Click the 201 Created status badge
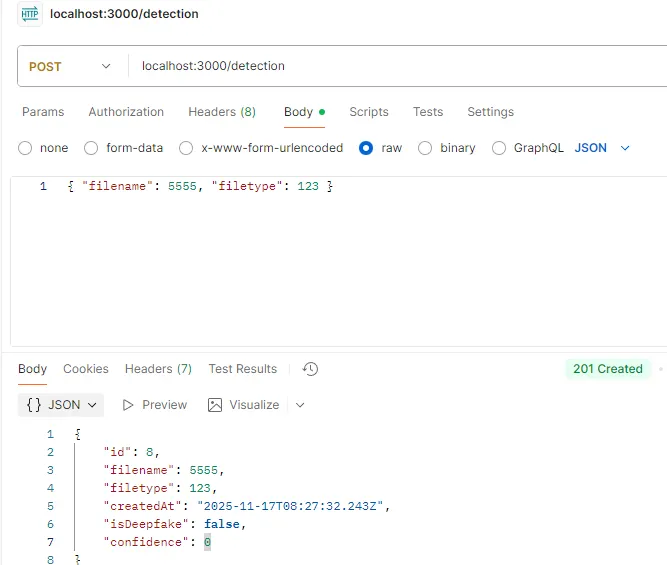Image resolution: width=667 pixels, height=565 pixels. pyautogui.click(x=607, y=369)
